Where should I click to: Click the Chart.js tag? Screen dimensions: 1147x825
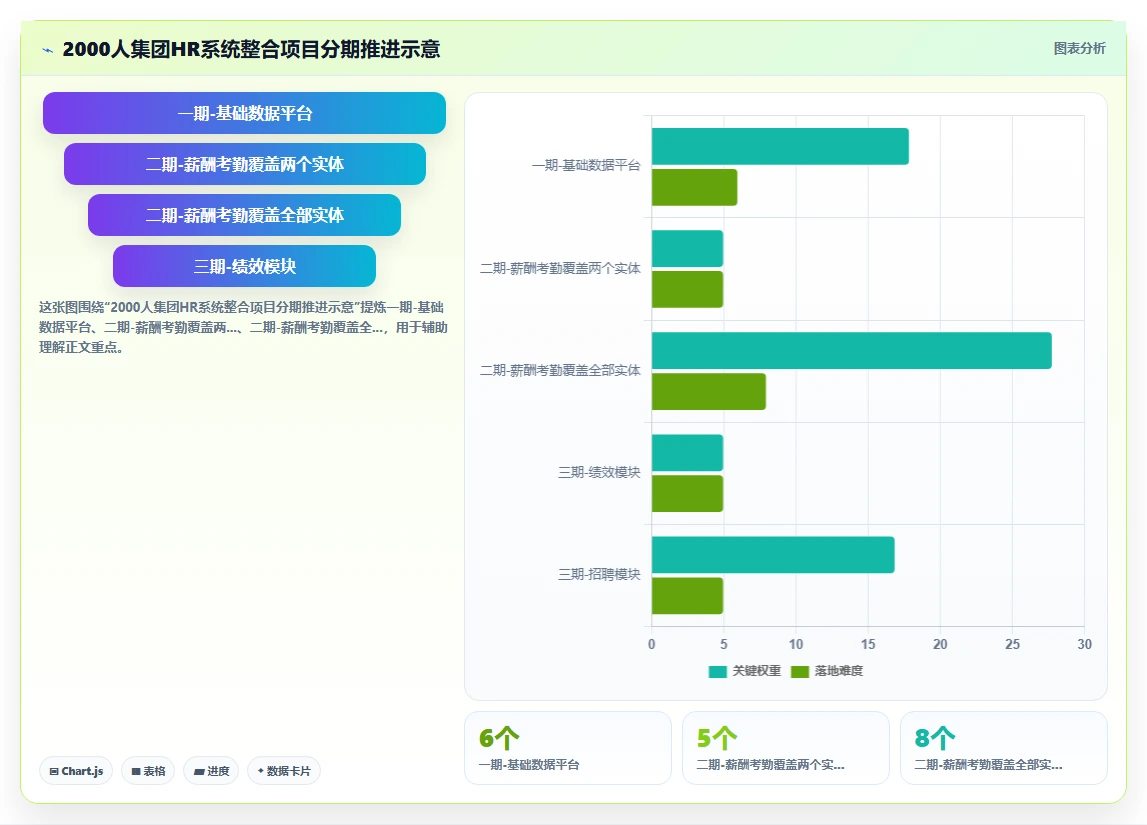click(76, 771)
